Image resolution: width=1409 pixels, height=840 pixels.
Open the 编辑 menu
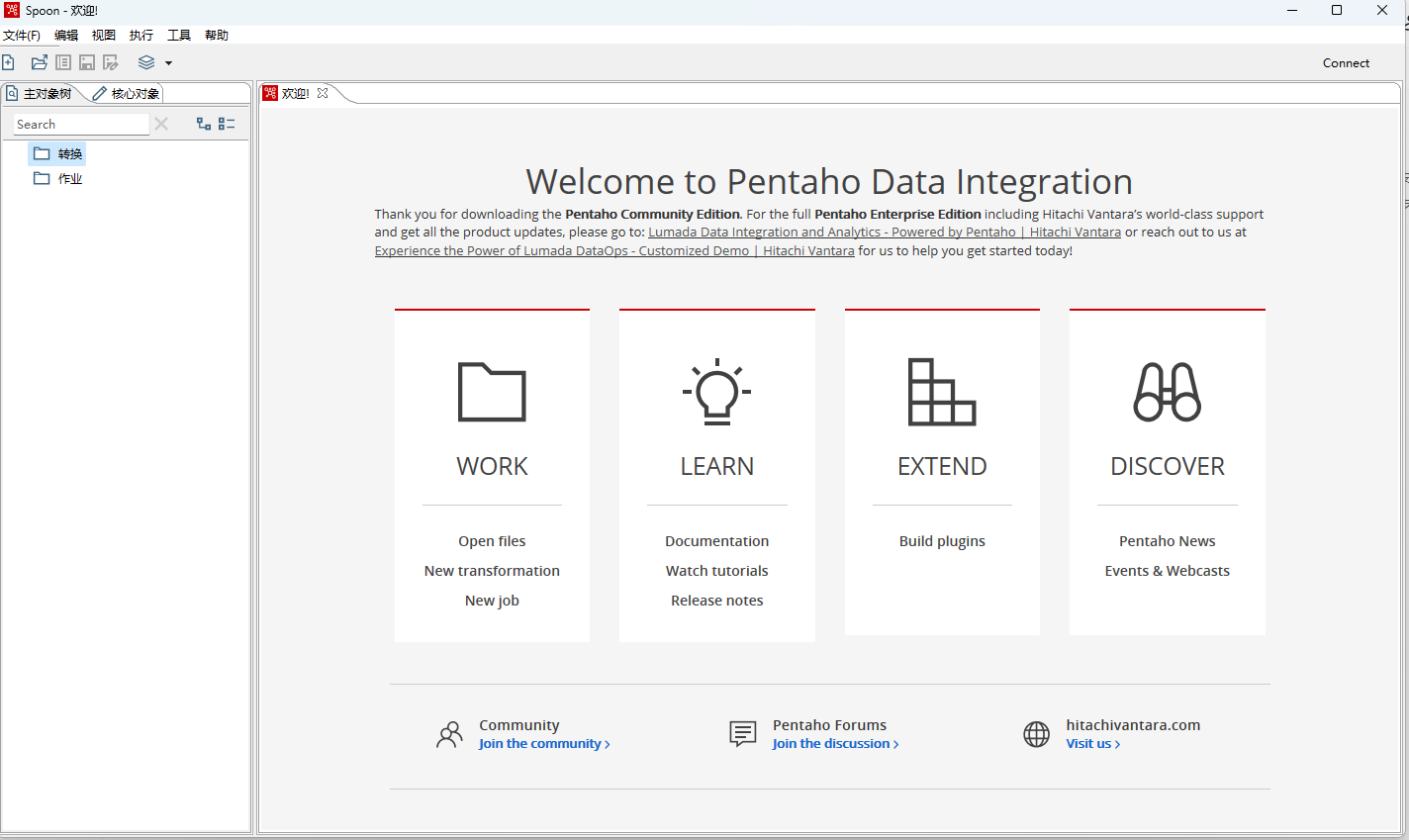point(66,35)
